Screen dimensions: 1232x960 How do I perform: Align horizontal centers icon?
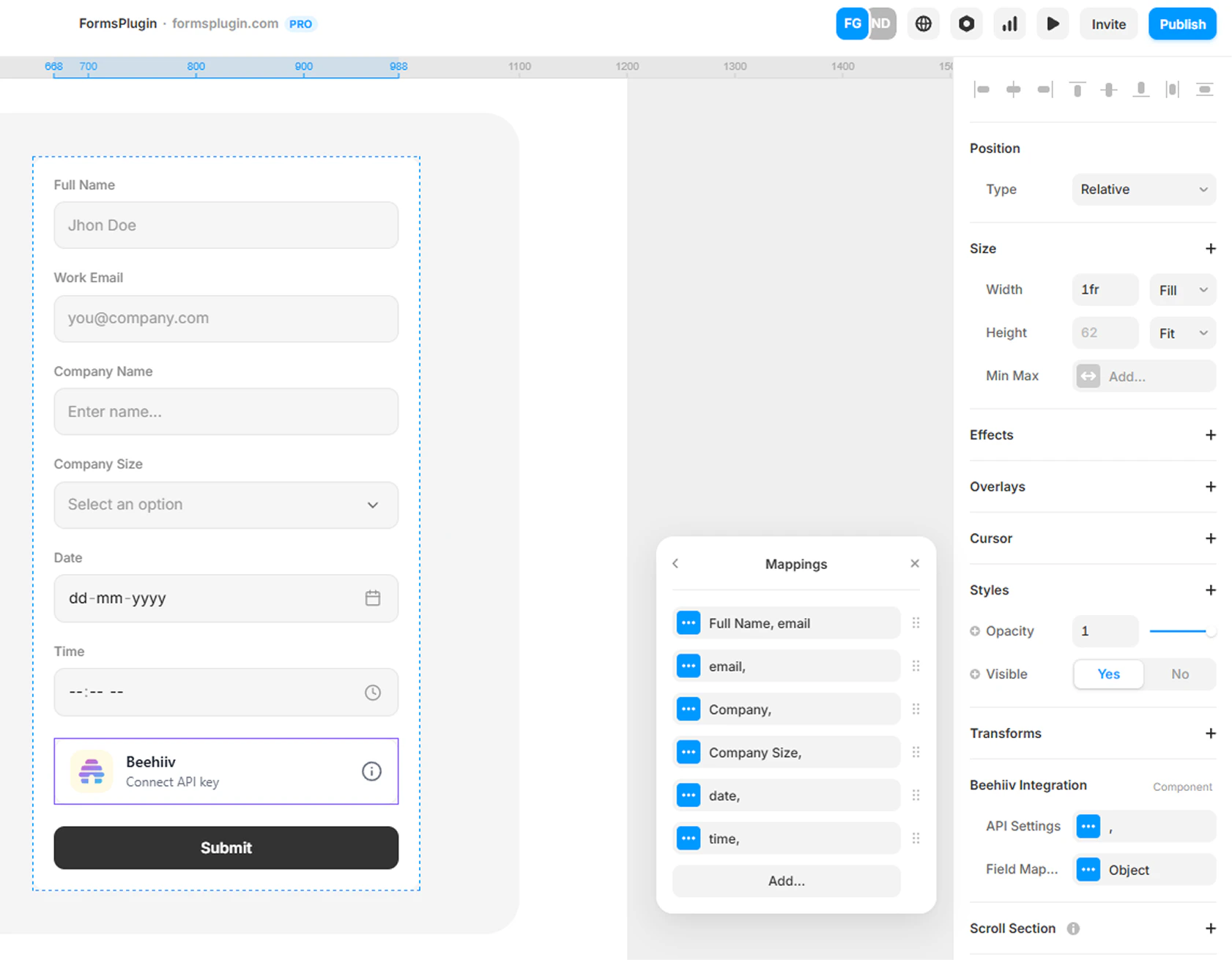click(1013, 89)
